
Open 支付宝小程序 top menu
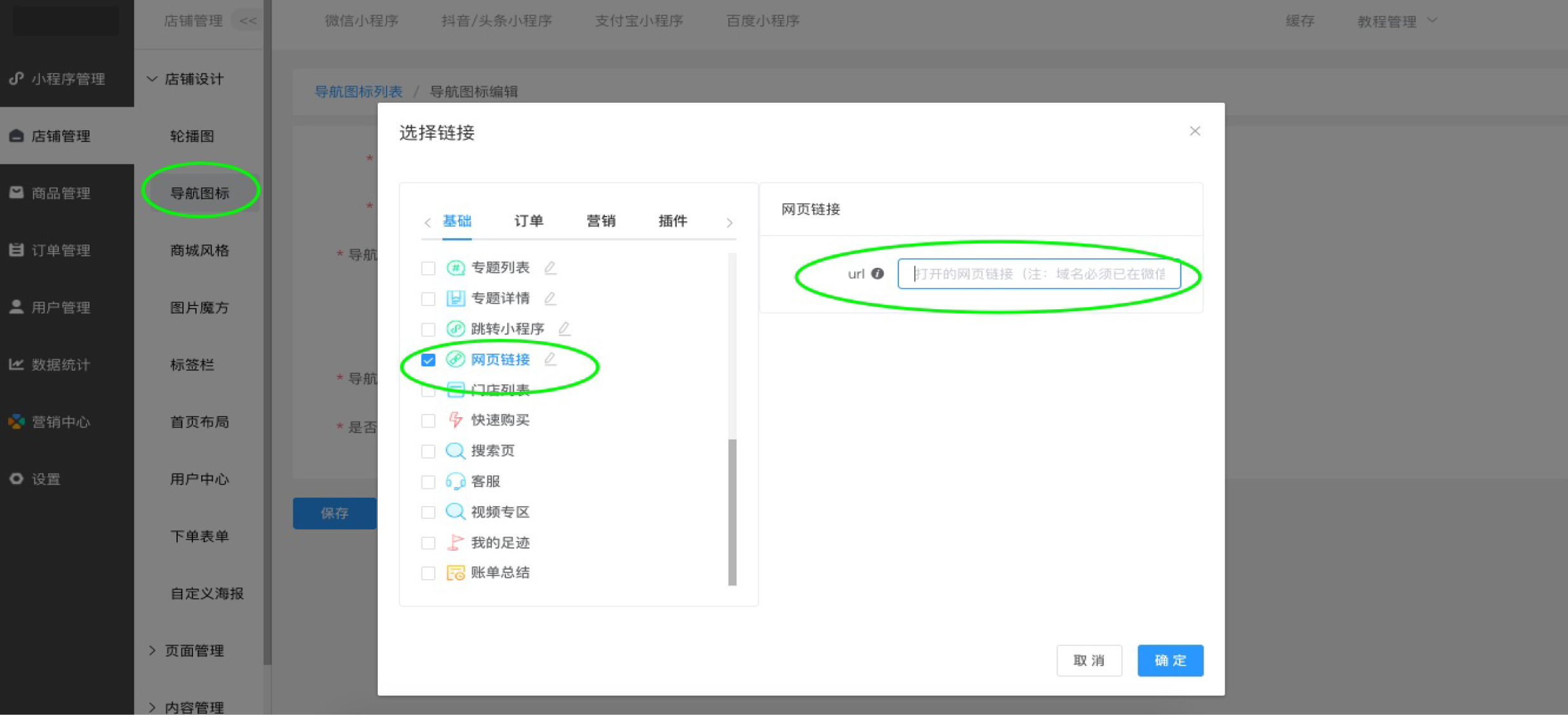(639, 21)
